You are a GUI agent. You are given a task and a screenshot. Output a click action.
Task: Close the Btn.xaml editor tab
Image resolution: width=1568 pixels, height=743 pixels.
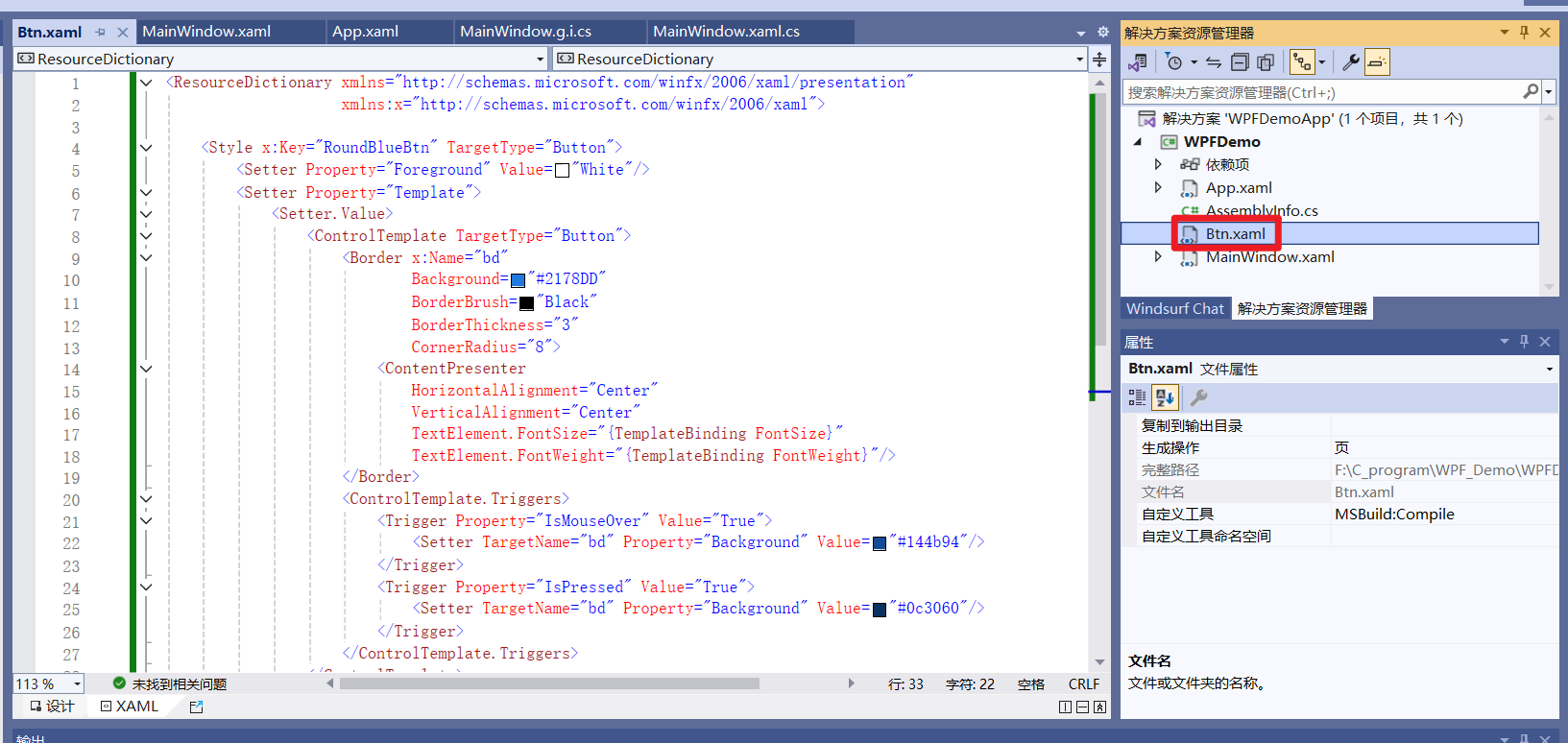(123, 33)
